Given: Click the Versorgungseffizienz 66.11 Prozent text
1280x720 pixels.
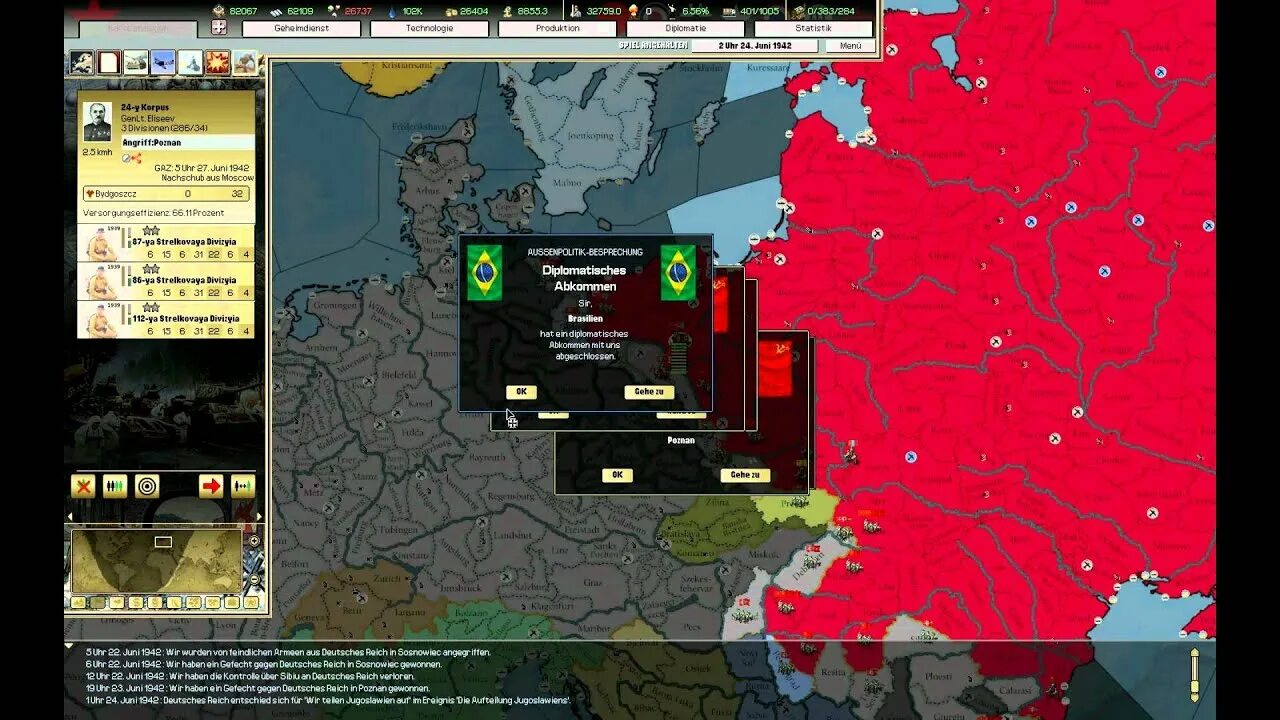Looking at the screenshot, I should 153,213.
